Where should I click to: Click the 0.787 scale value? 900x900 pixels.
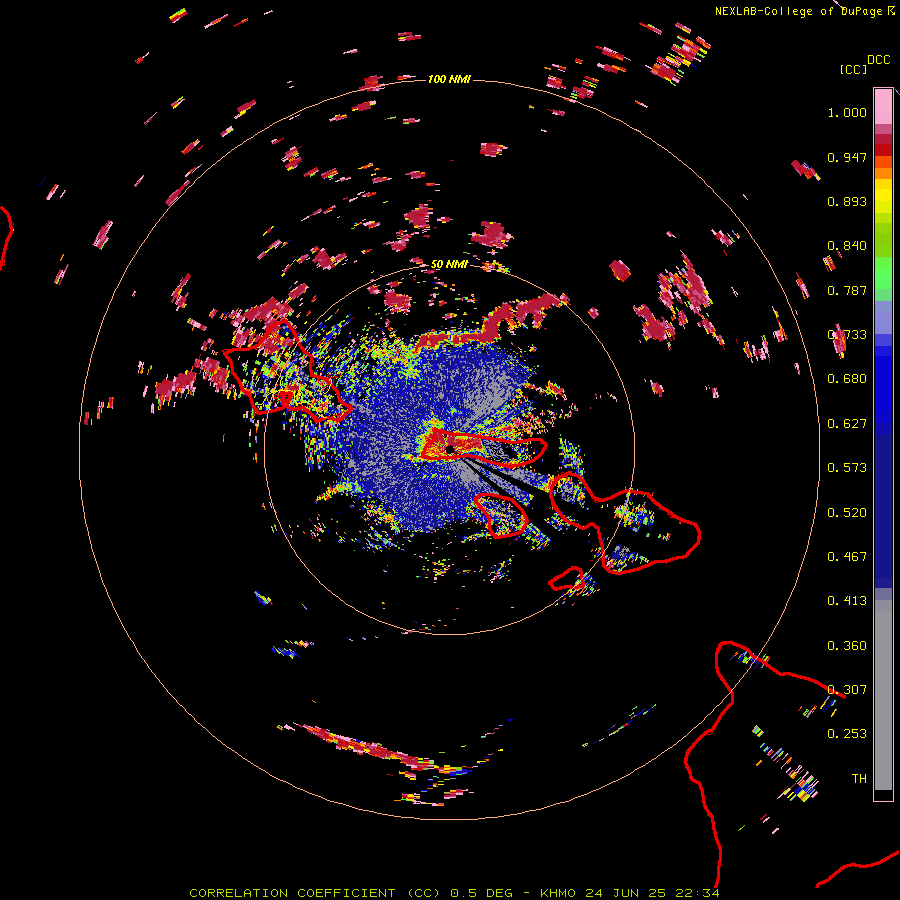(847, 290)
